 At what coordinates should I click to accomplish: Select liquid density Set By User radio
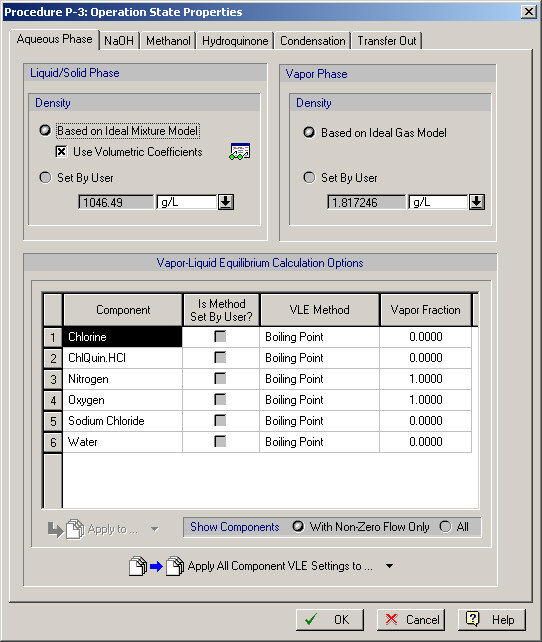(45, 178)
